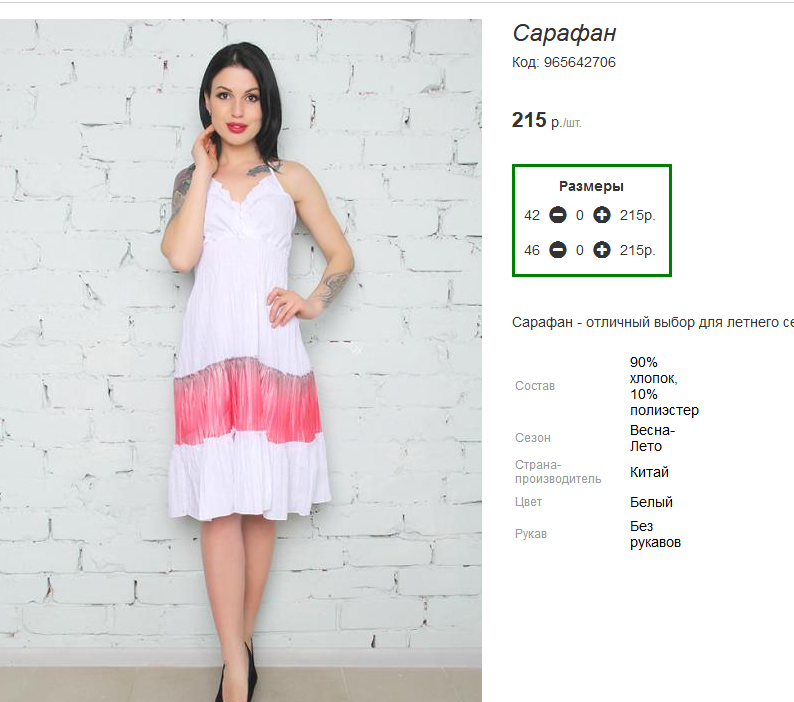
Task: Decrease quantity for size 42
Action: 558,215
